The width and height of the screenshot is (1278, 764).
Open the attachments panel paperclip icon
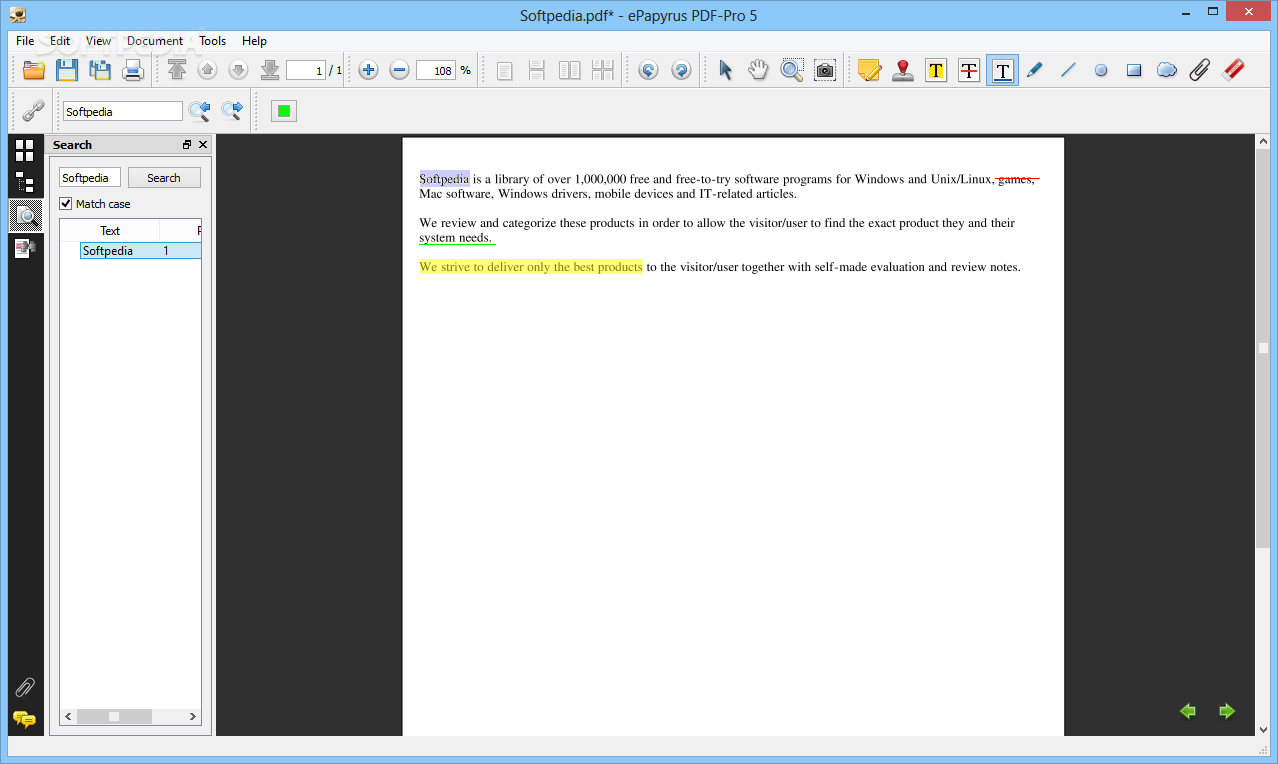point(25,687)
